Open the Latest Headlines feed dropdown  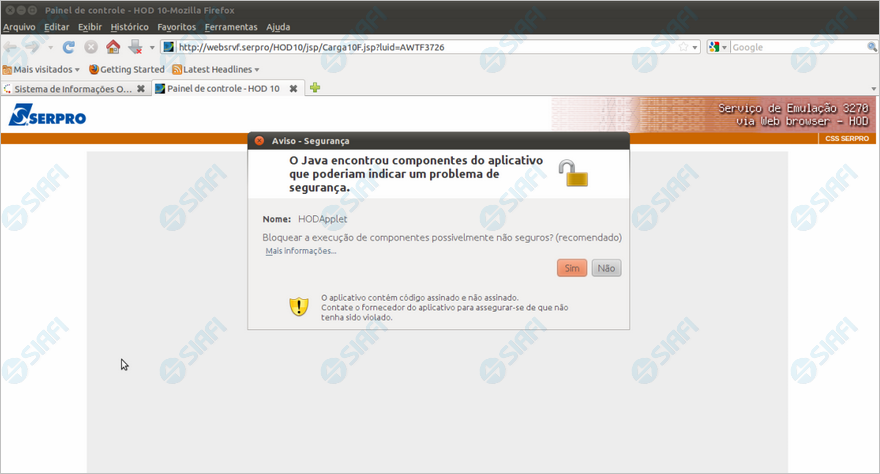[x=215, y=69]
